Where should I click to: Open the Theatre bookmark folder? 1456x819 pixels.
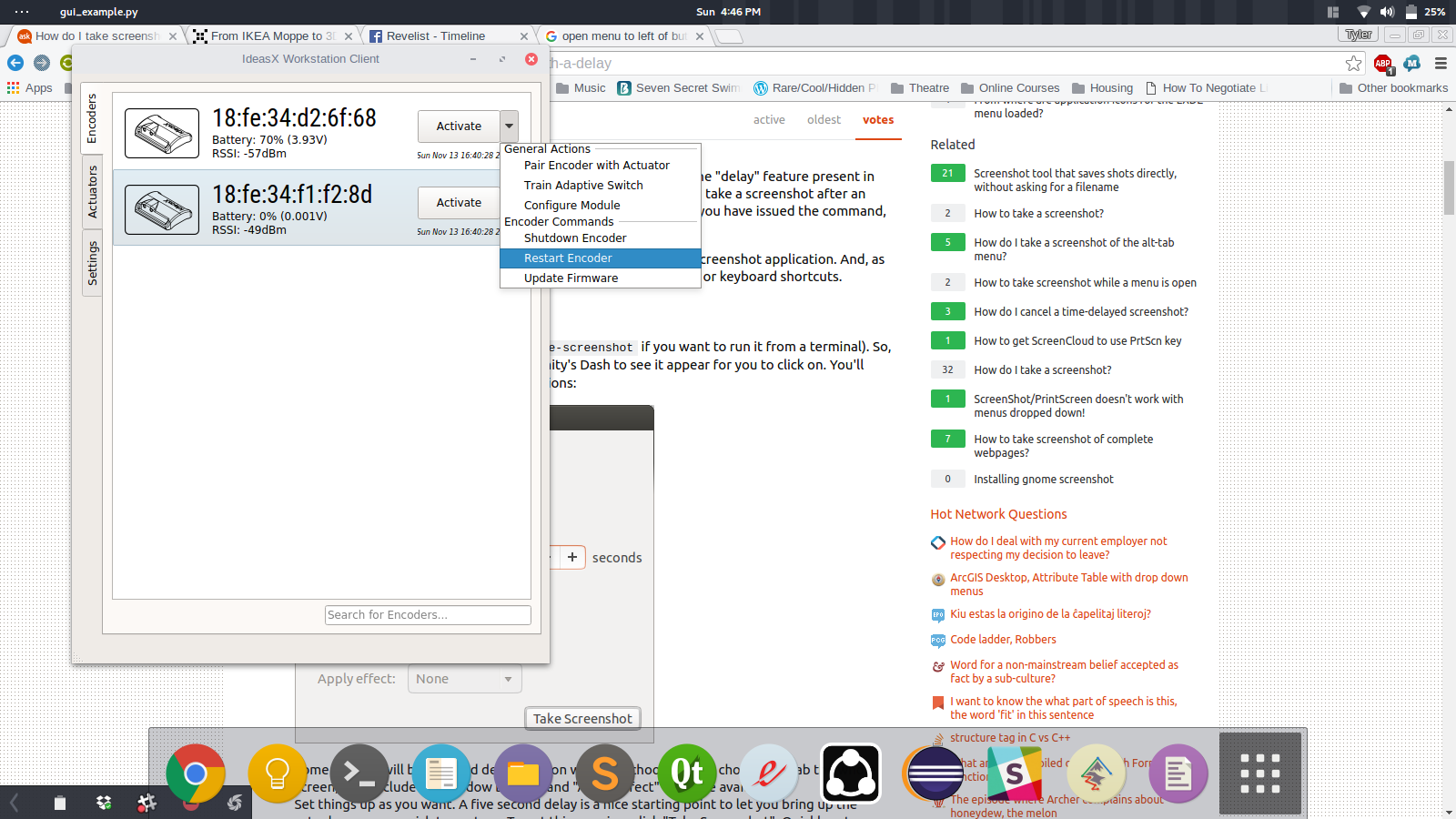click(919, 88)
